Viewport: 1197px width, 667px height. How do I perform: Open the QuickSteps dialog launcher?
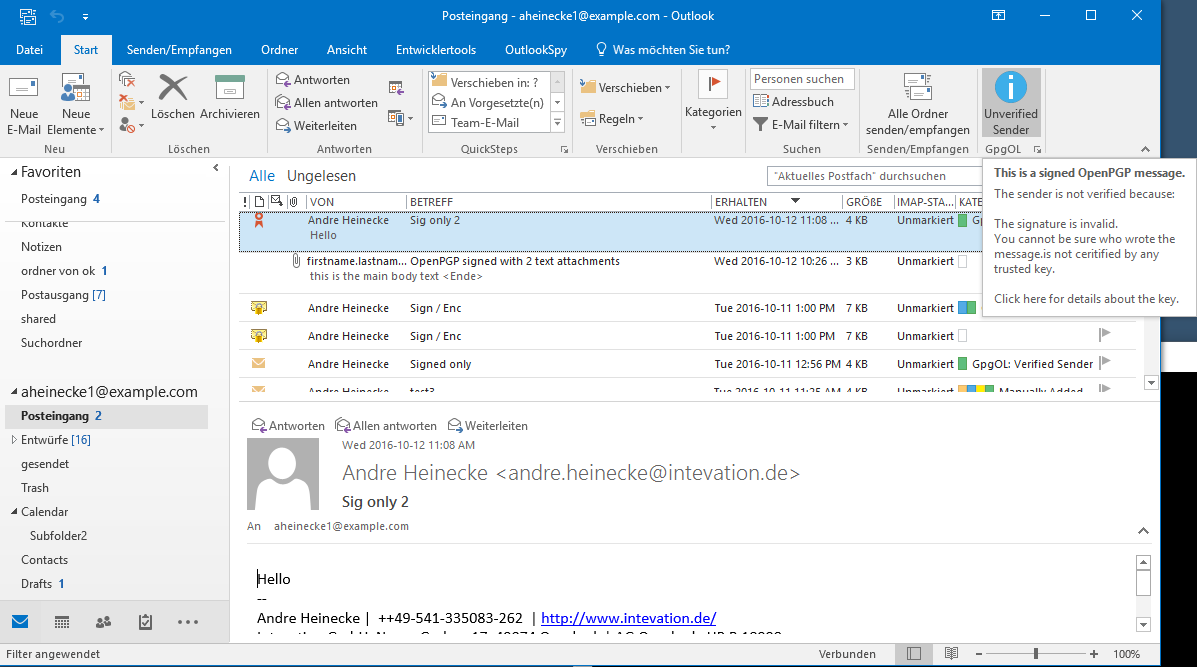[565, 150]
